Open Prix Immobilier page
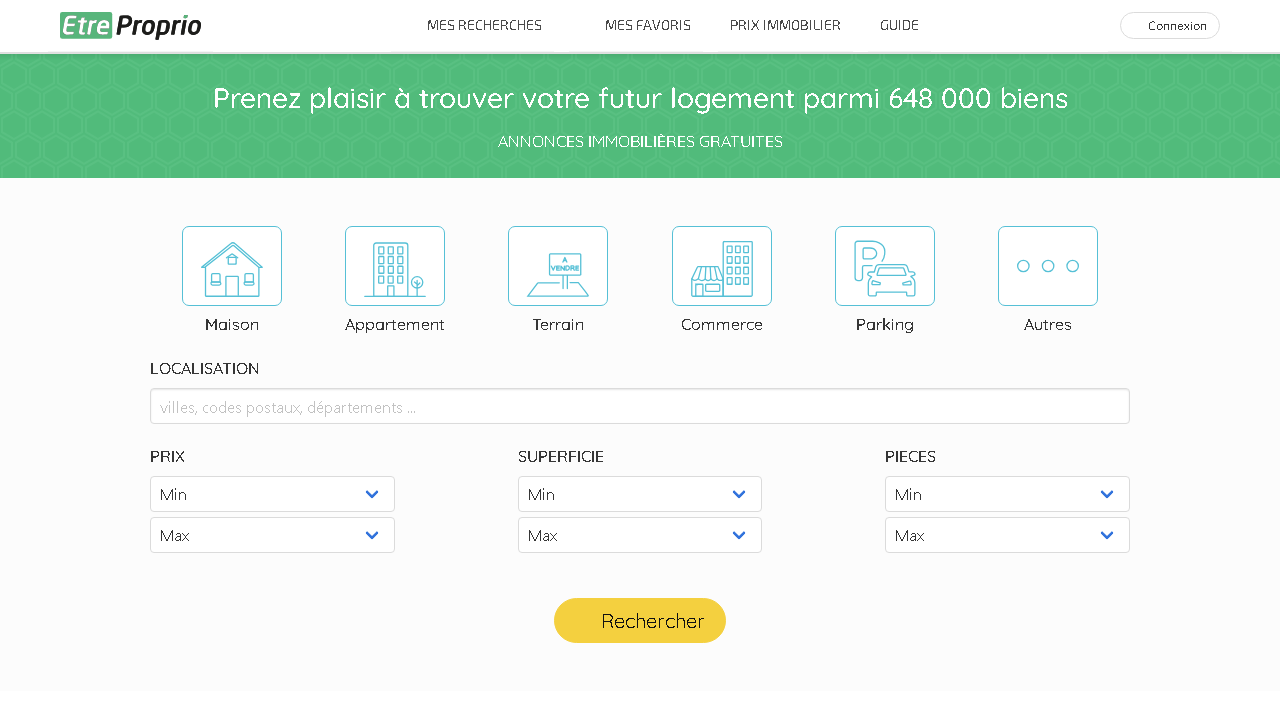Image resolution: width=1280 pixels, height=720 pixels. pyautogui.click(x=785, y=26)
